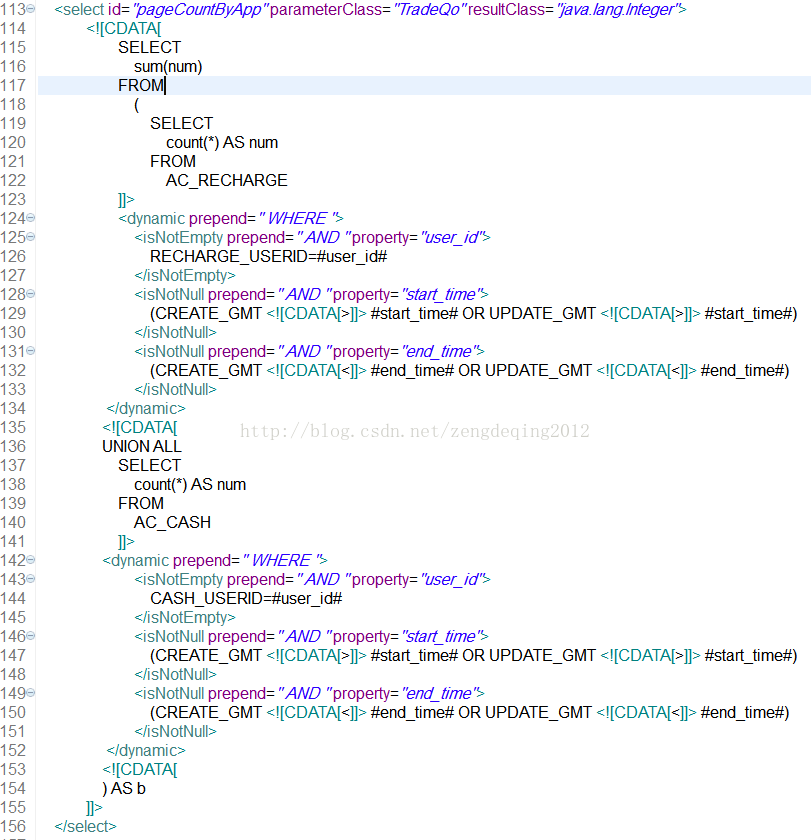Collapse the isNotNull fold at line 131

[x=31, y=351]
